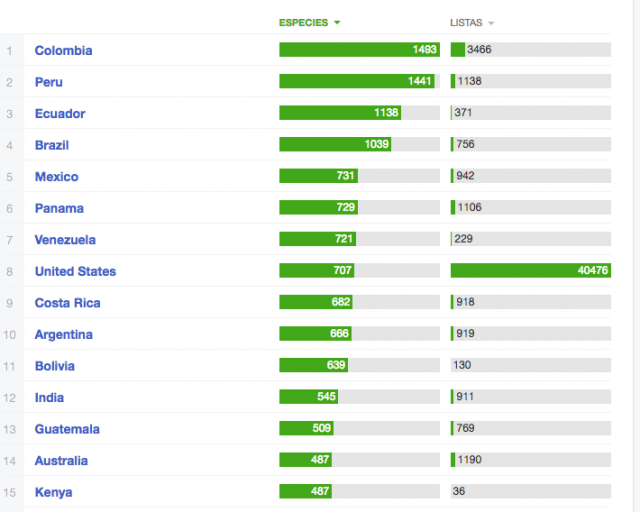Viewport: 640px width, 512px height.
Task: Click the United States 40476 lists bar
Action: click(530, 271)
